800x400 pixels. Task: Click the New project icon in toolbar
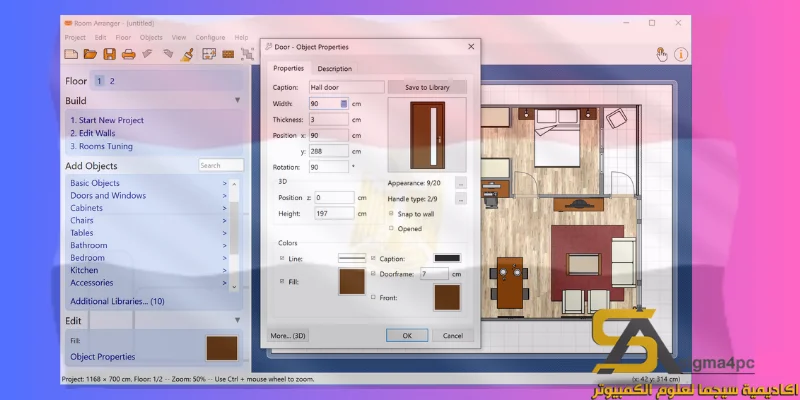pyautogui.click(x=71, y=54)
